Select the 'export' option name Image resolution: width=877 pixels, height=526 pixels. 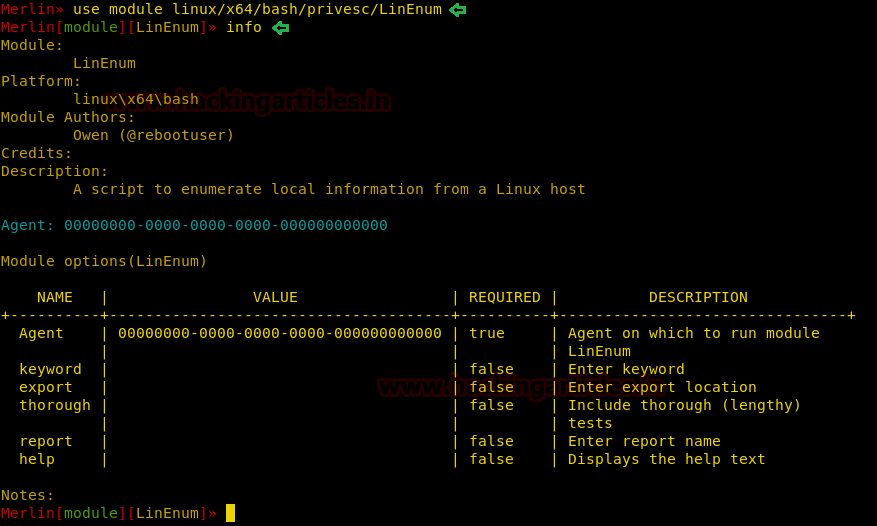tap(46, 387)
